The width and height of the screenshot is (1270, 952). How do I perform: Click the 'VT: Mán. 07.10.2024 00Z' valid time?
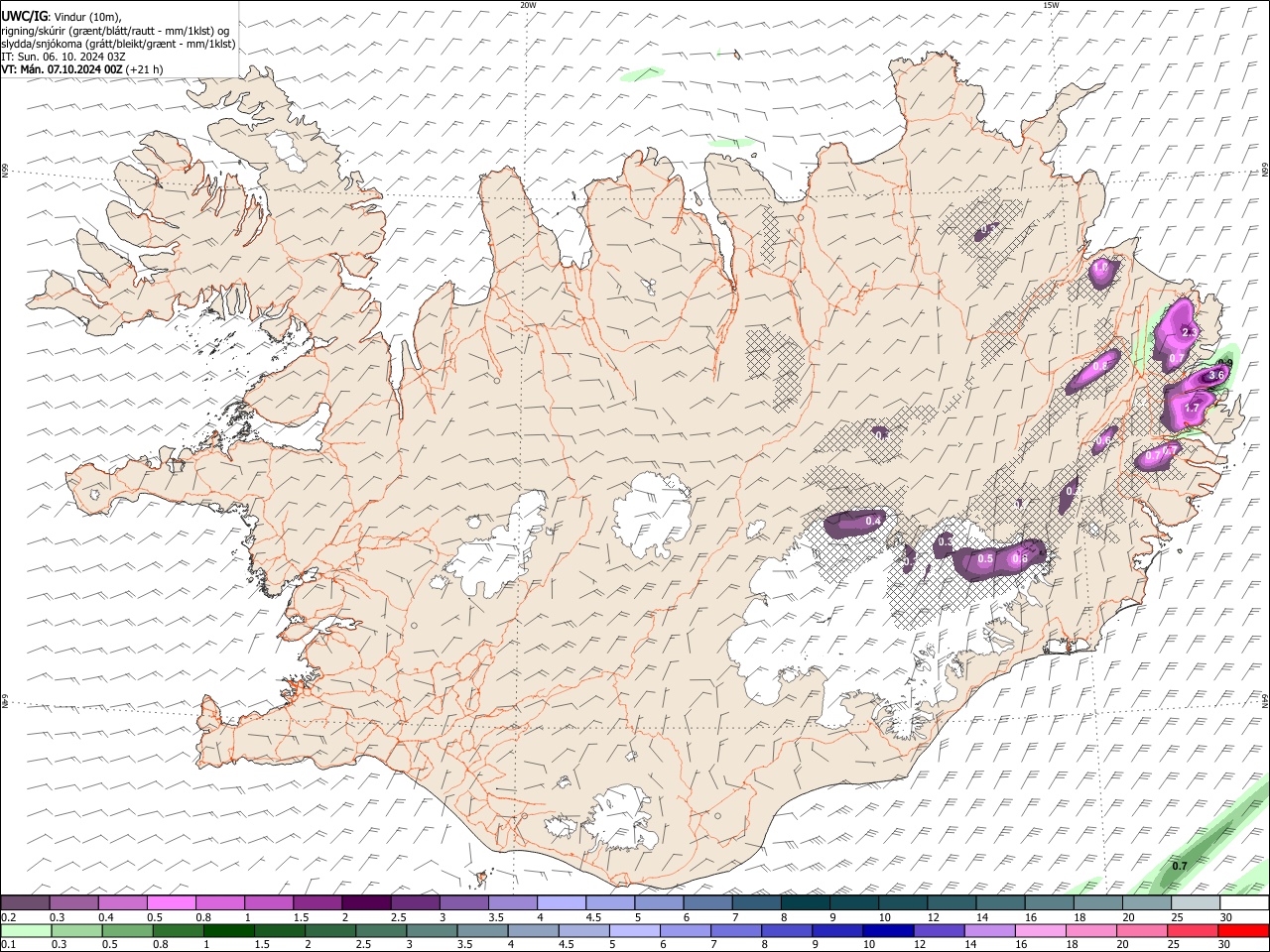(63, 69)
